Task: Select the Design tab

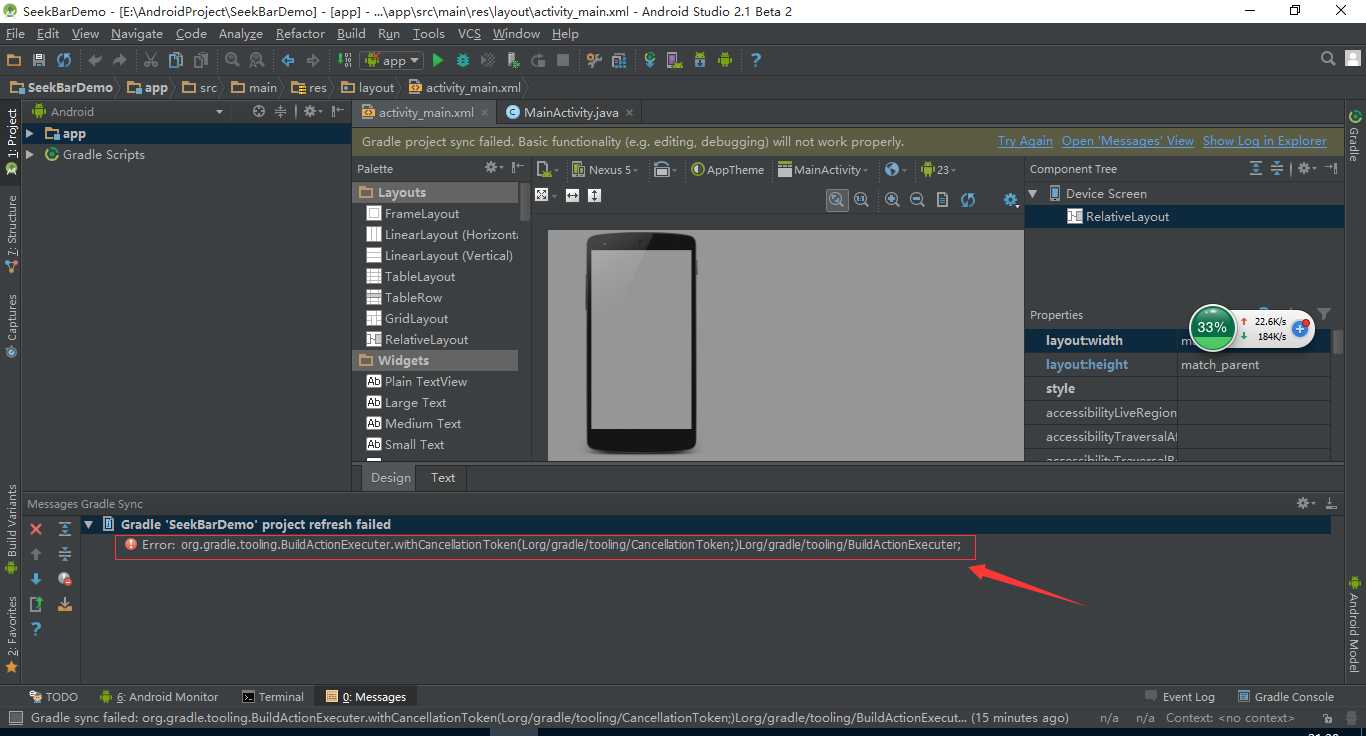Action: click(x=391, y=478)
